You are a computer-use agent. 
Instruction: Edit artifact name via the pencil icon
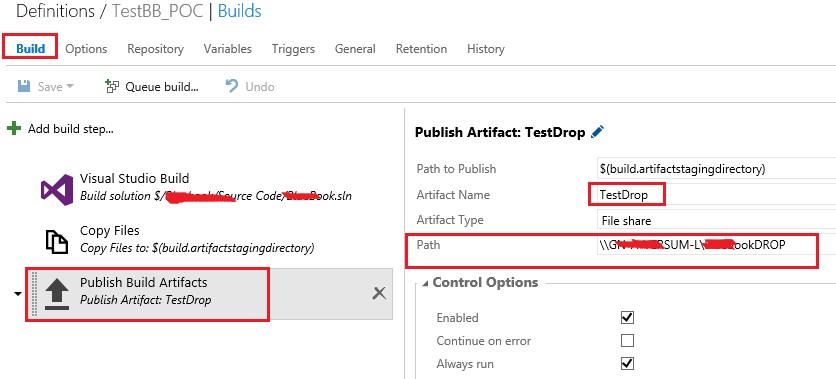598,132
